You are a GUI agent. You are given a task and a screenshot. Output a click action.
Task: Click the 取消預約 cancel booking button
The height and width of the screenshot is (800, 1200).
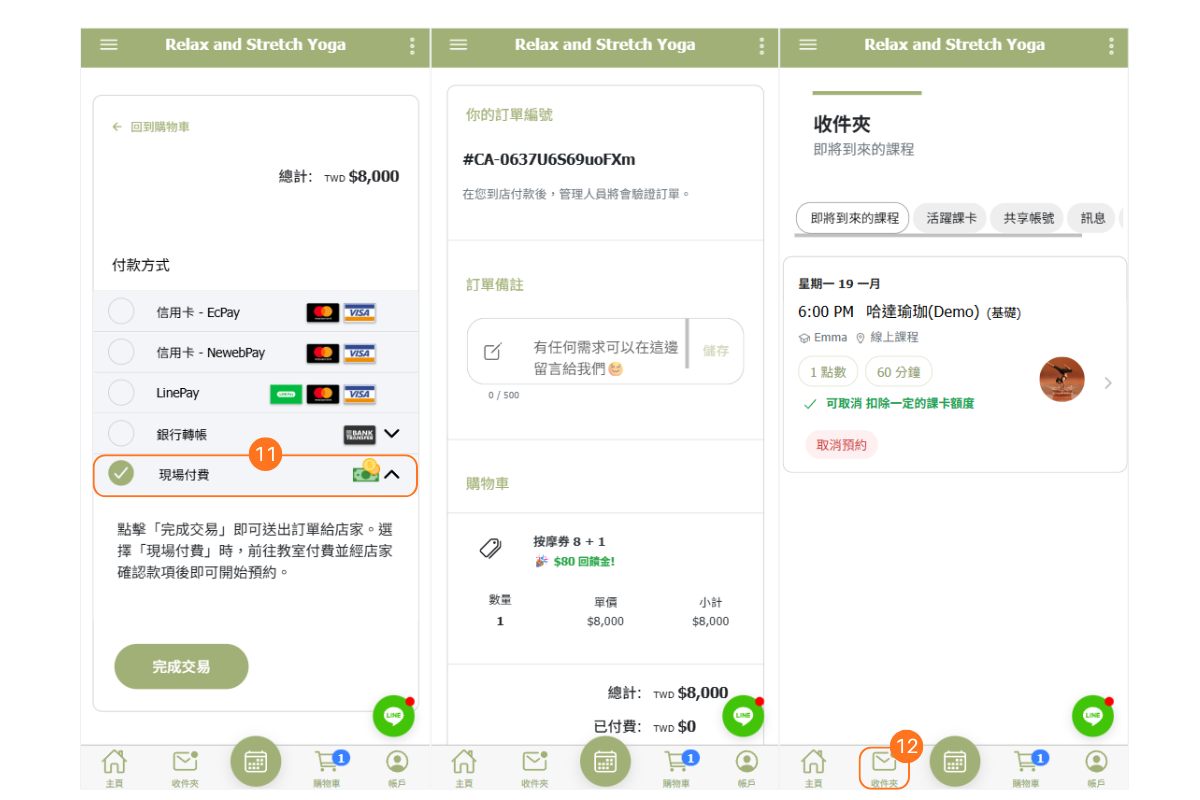tap(841, 445)
